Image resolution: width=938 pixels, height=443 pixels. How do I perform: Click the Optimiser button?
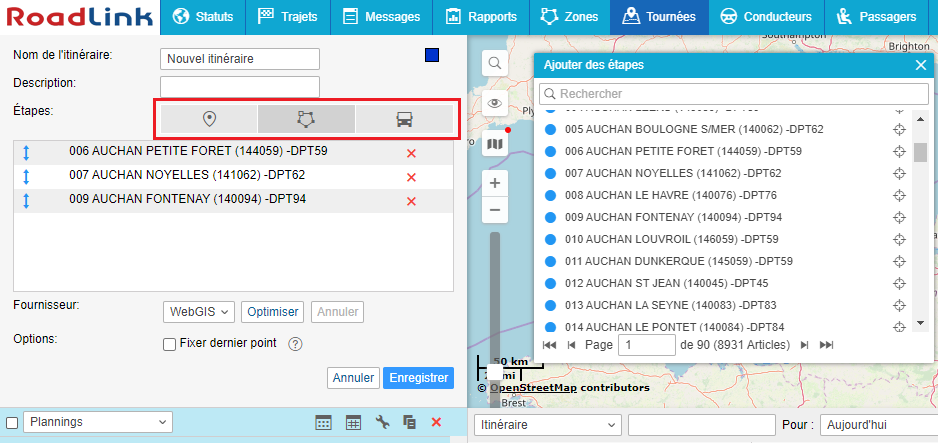(x=273, y=311)
